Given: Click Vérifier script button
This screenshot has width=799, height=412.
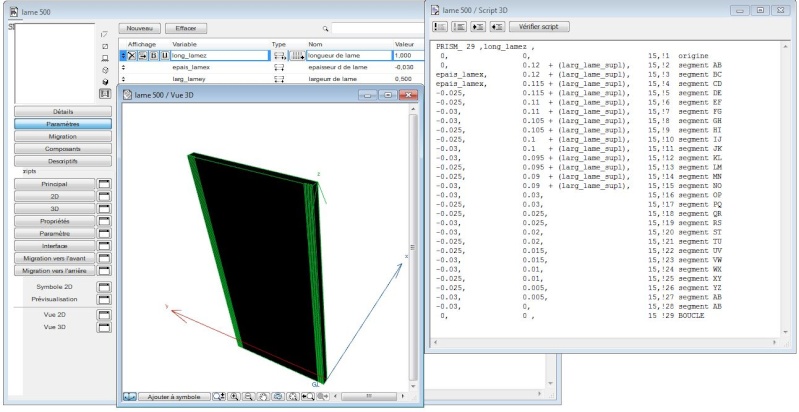Looking at the screenshot, I should (x=539, y=26).
